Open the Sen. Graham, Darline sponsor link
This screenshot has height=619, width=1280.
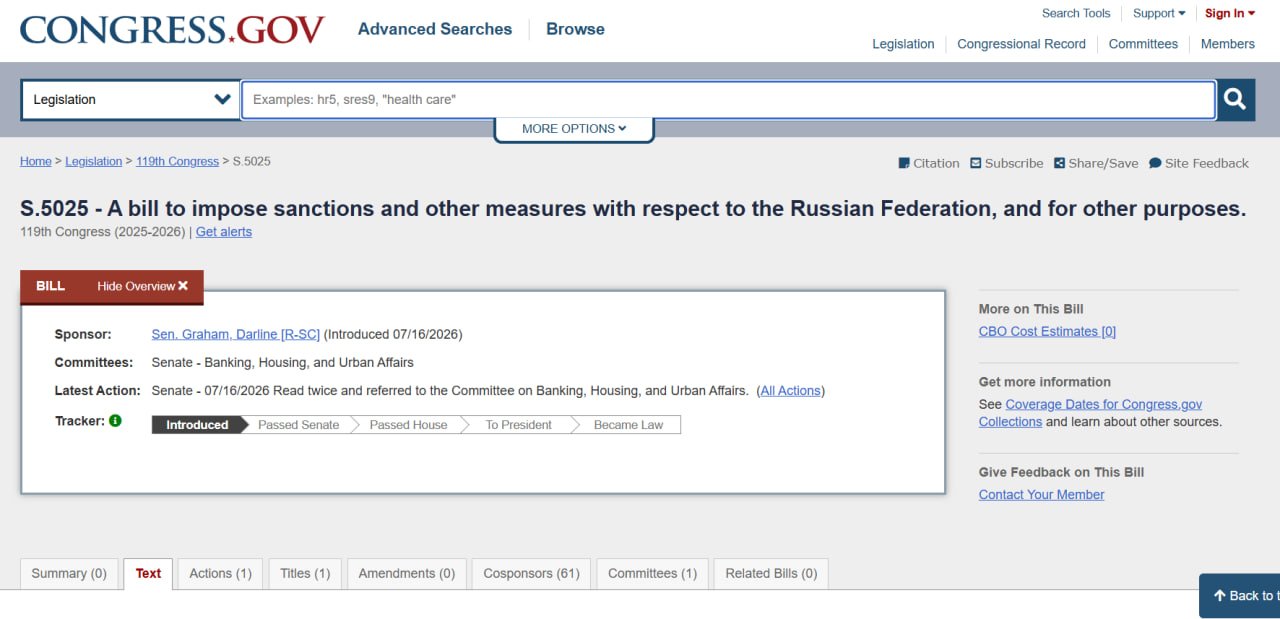point(236,334)
